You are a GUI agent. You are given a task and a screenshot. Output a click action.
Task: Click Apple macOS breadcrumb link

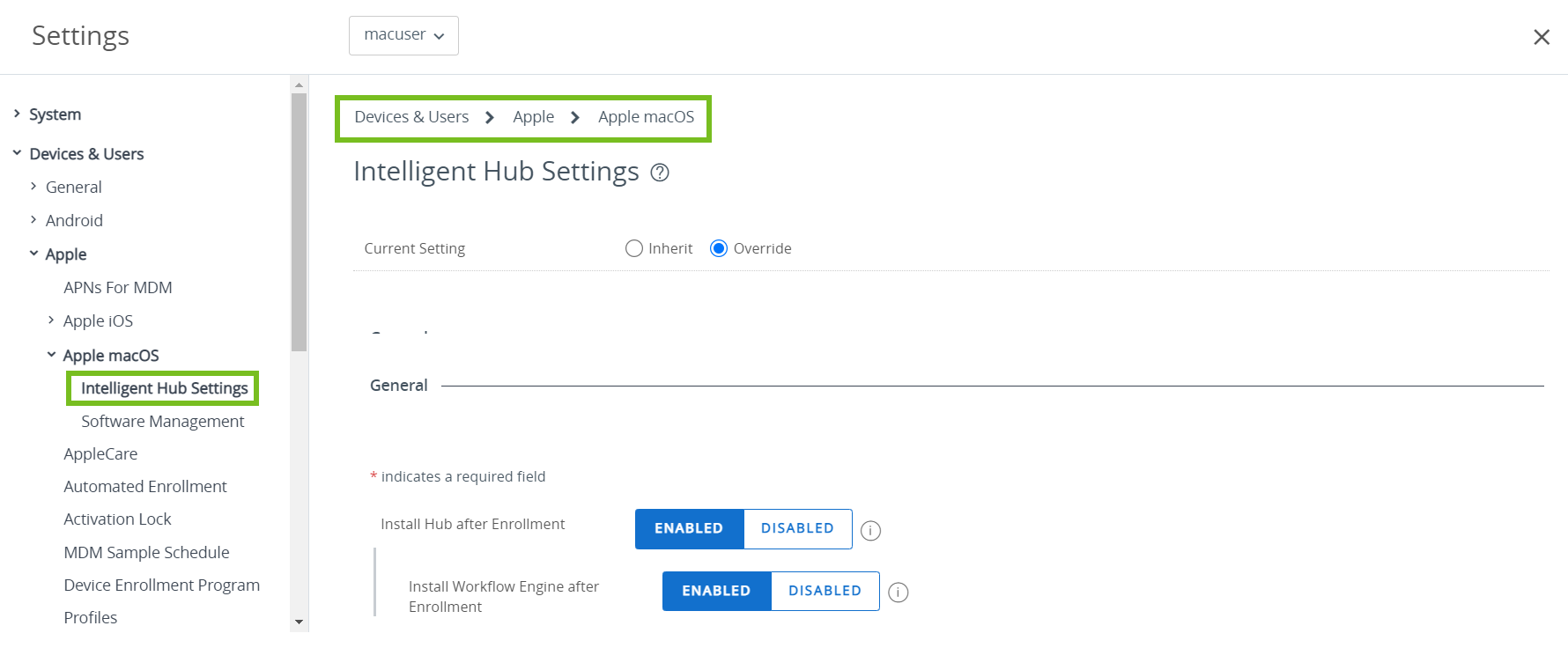pyautogui.click(x=647, y=117)
